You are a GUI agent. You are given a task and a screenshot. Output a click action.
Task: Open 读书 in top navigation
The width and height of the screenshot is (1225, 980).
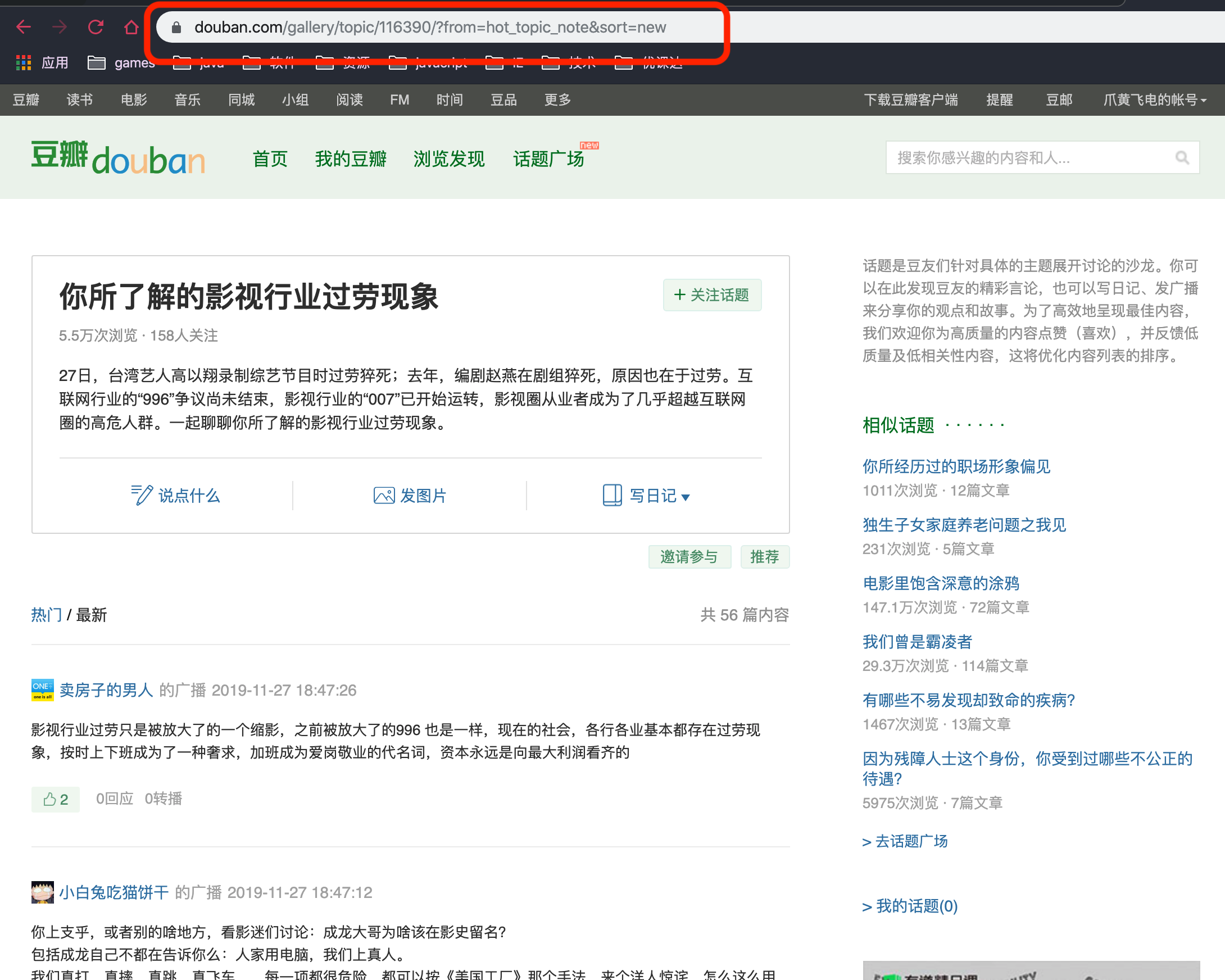pos(80,100)
